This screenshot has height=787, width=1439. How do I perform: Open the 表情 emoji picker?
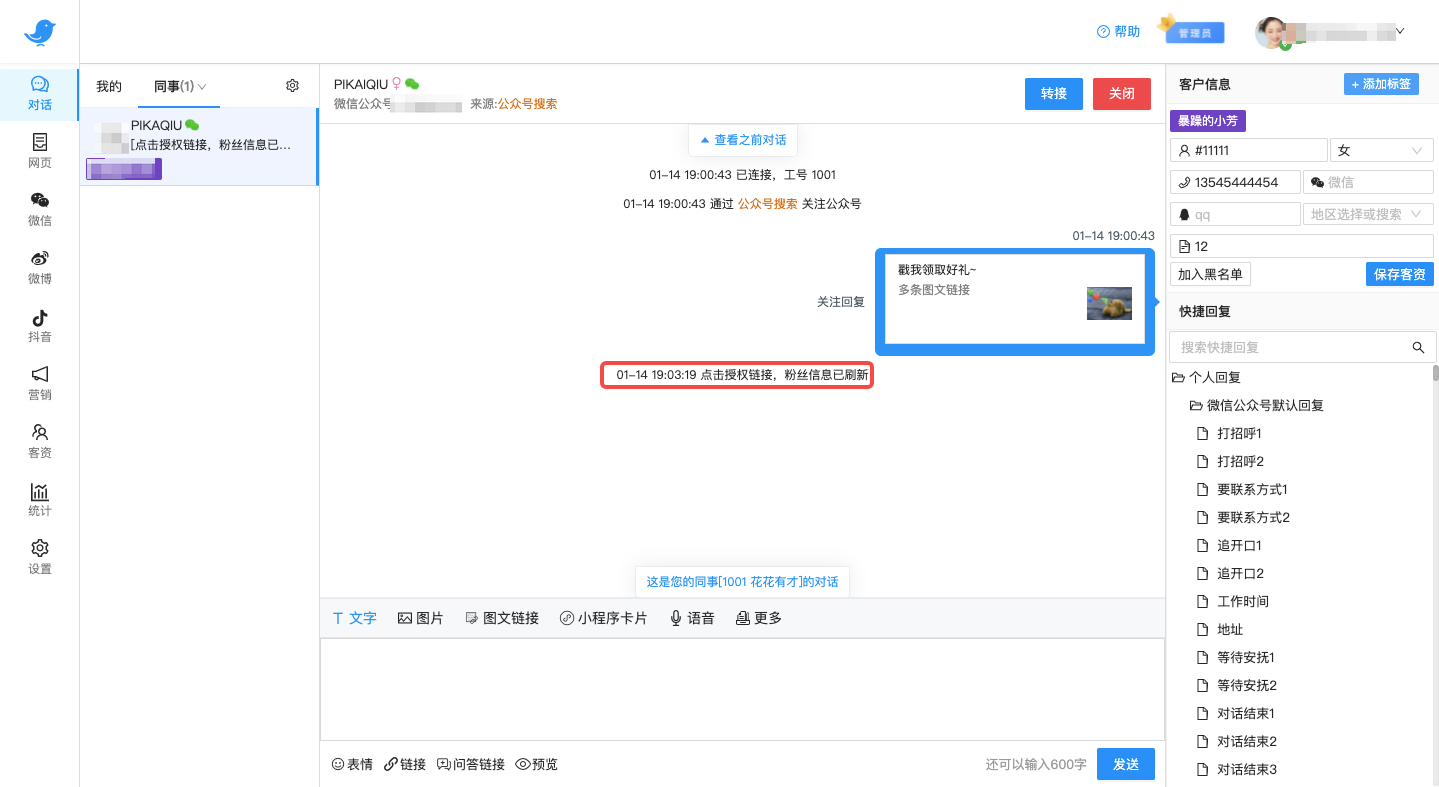tap(352, 764)
